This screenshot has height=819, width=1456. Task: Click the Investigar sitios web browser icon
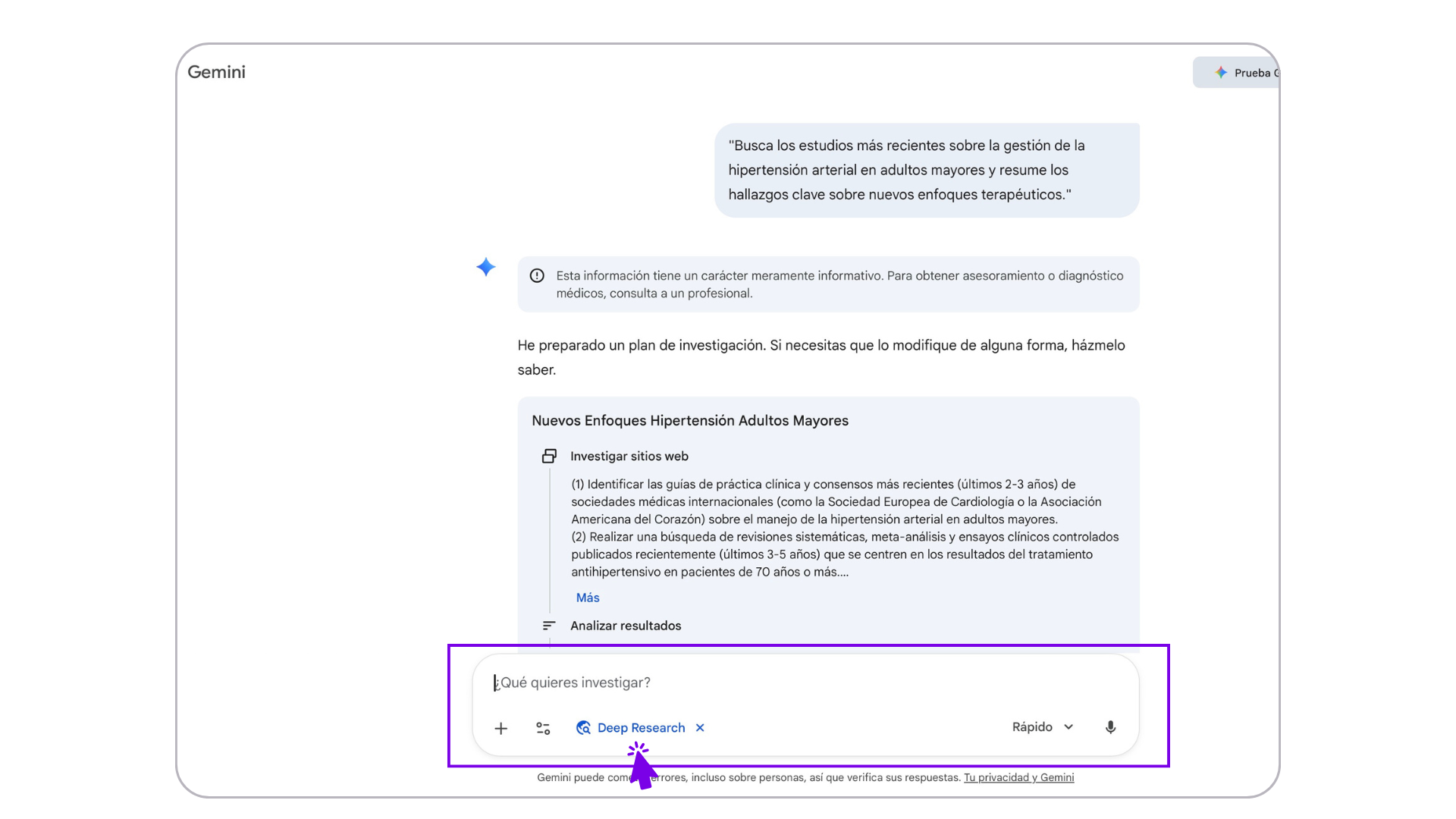pos(549,456)
